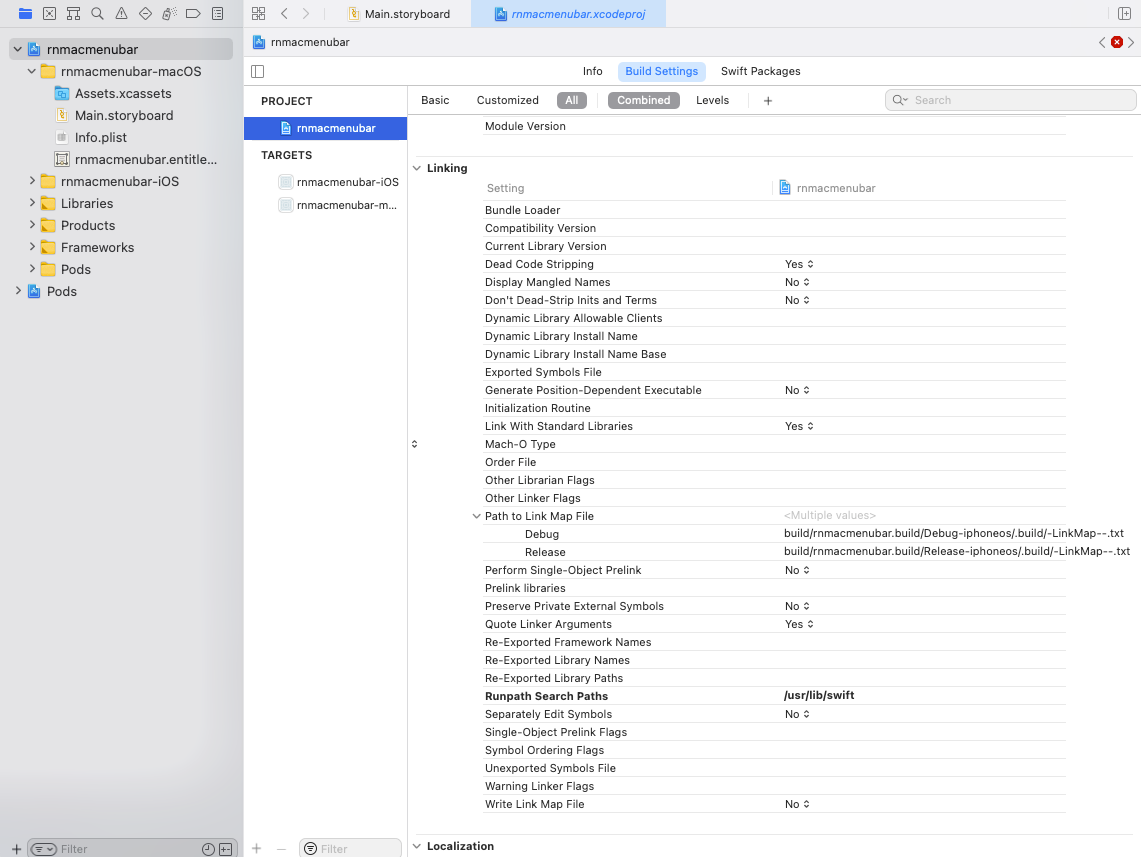This screenshot has width=1141, height=857.
Task: Open the Test navigator diamond icon
Action: tap(146, 13)
